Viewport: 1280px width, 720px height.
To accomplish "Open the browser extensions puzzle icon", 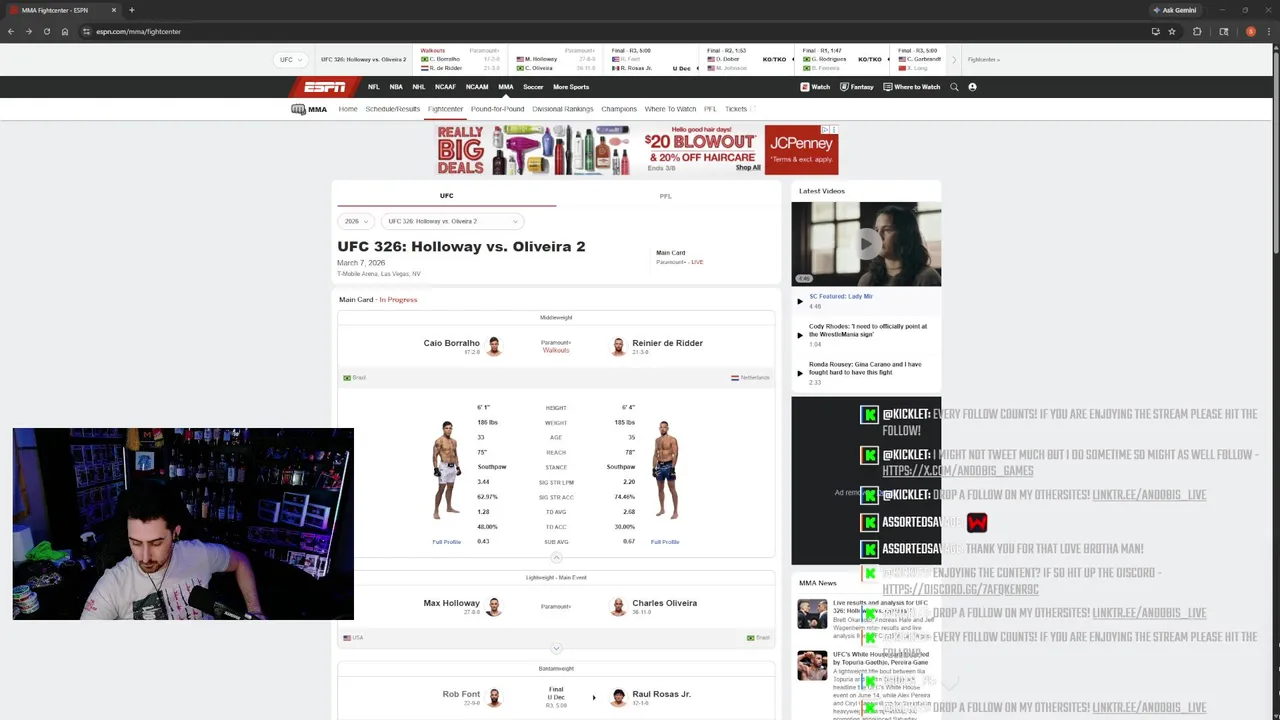I will [1197, 31].
